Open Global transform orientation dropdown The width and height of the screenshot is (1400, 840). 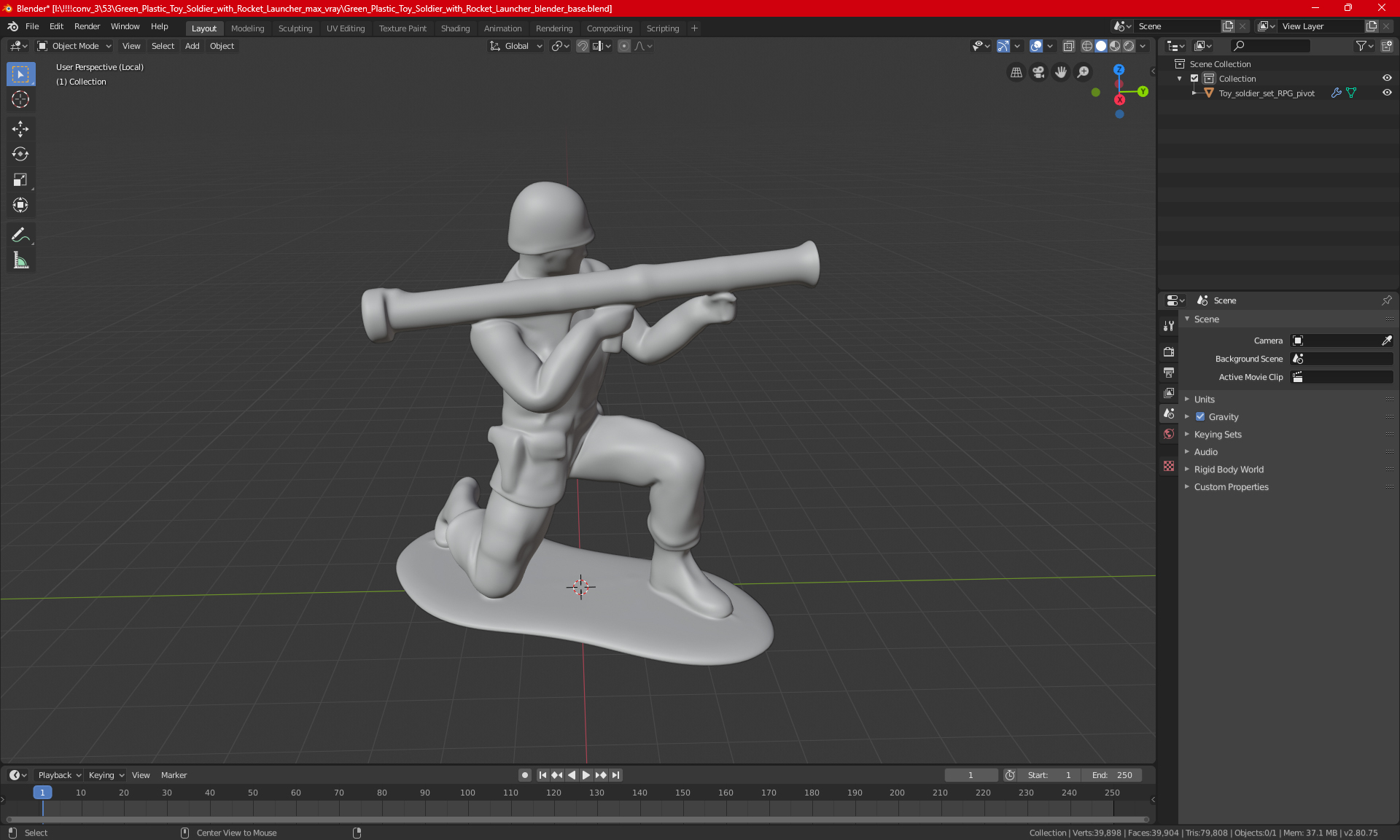(x=516, y=46)
